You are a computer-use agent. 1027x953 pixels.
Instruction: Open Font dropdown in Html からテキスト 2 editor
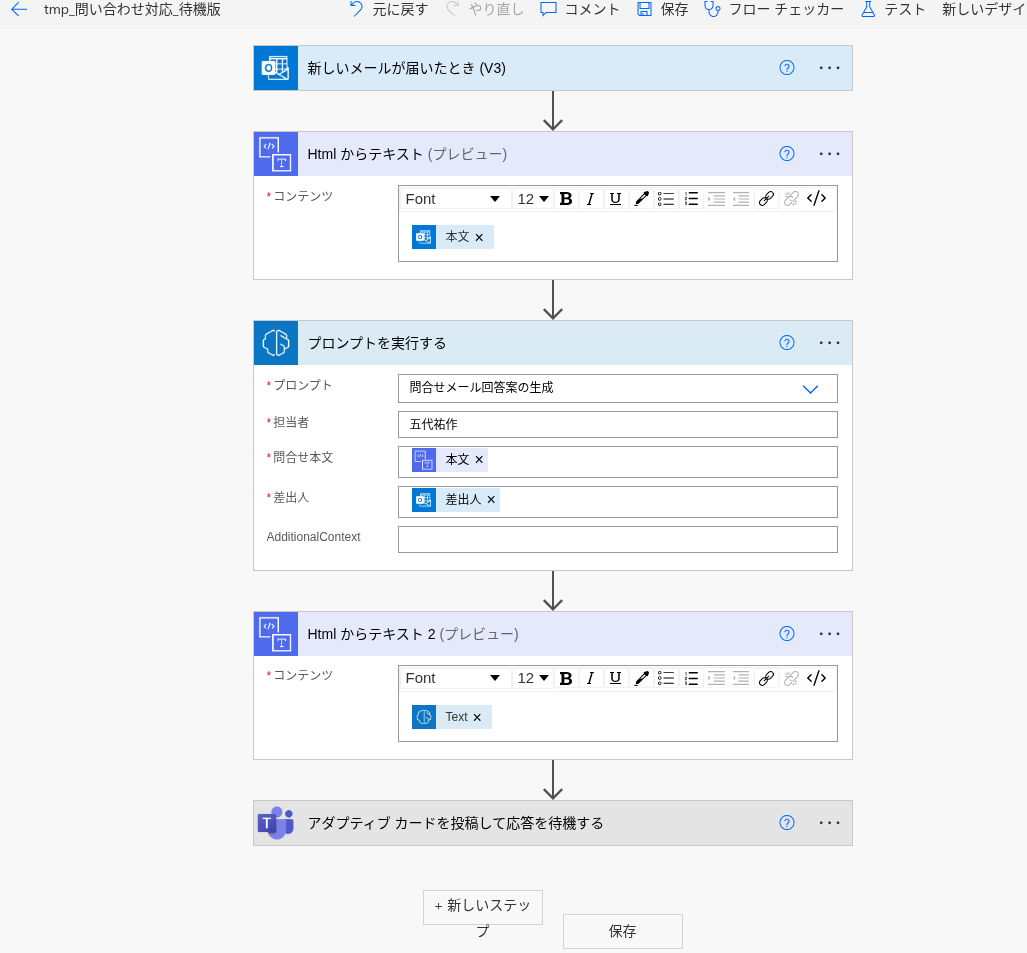coord(452,679)
